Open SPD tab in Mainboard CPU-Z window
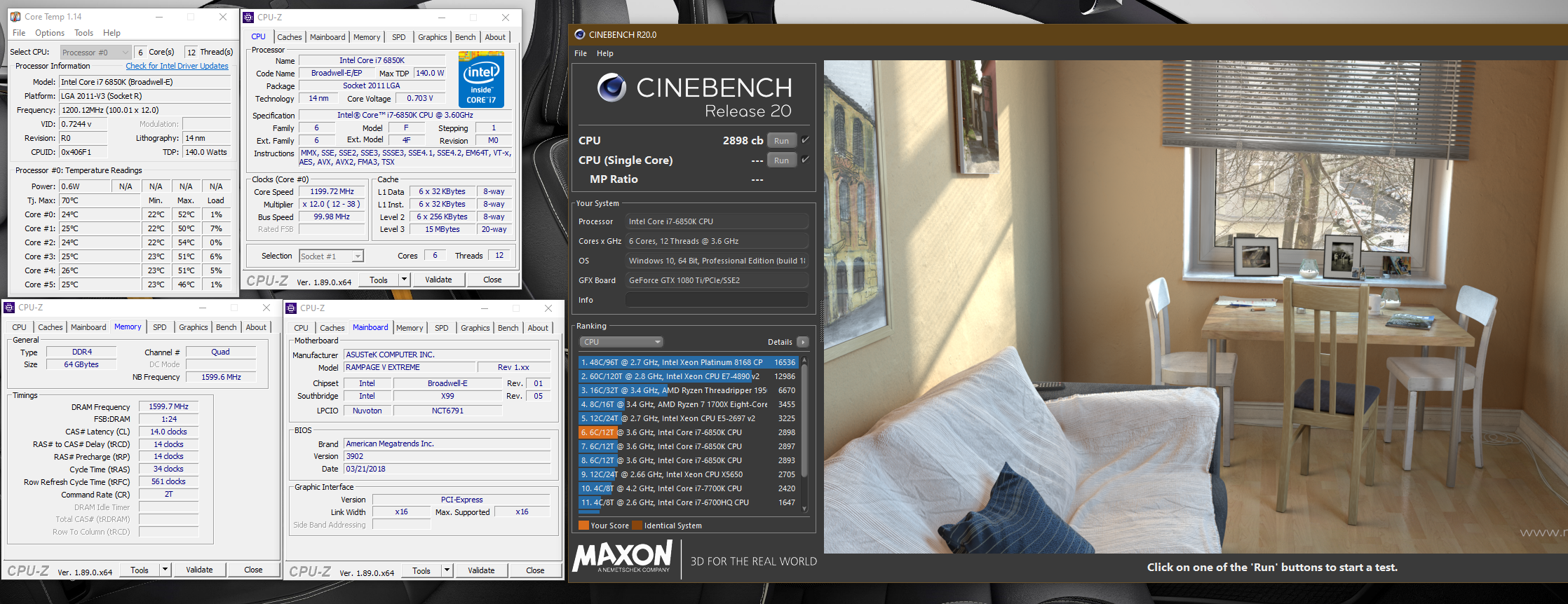The image size is (1568, 604). point(442,328)
